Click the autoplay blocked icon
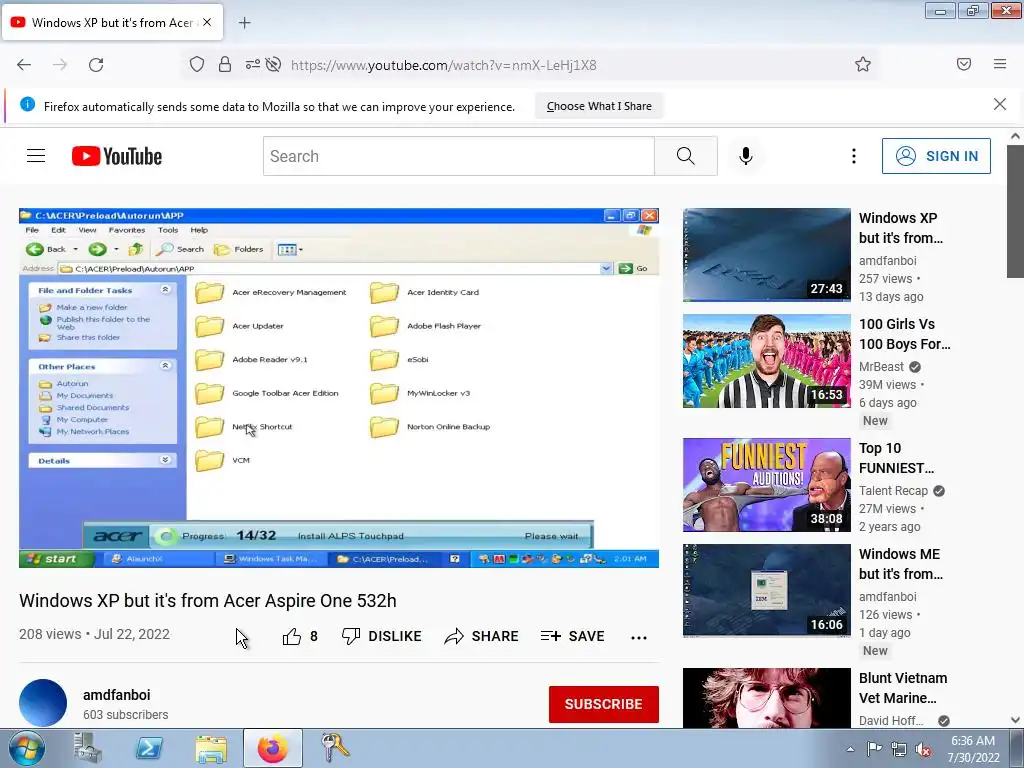The width and height of the screenshot is (1024, 768). [x=274, y=65]
